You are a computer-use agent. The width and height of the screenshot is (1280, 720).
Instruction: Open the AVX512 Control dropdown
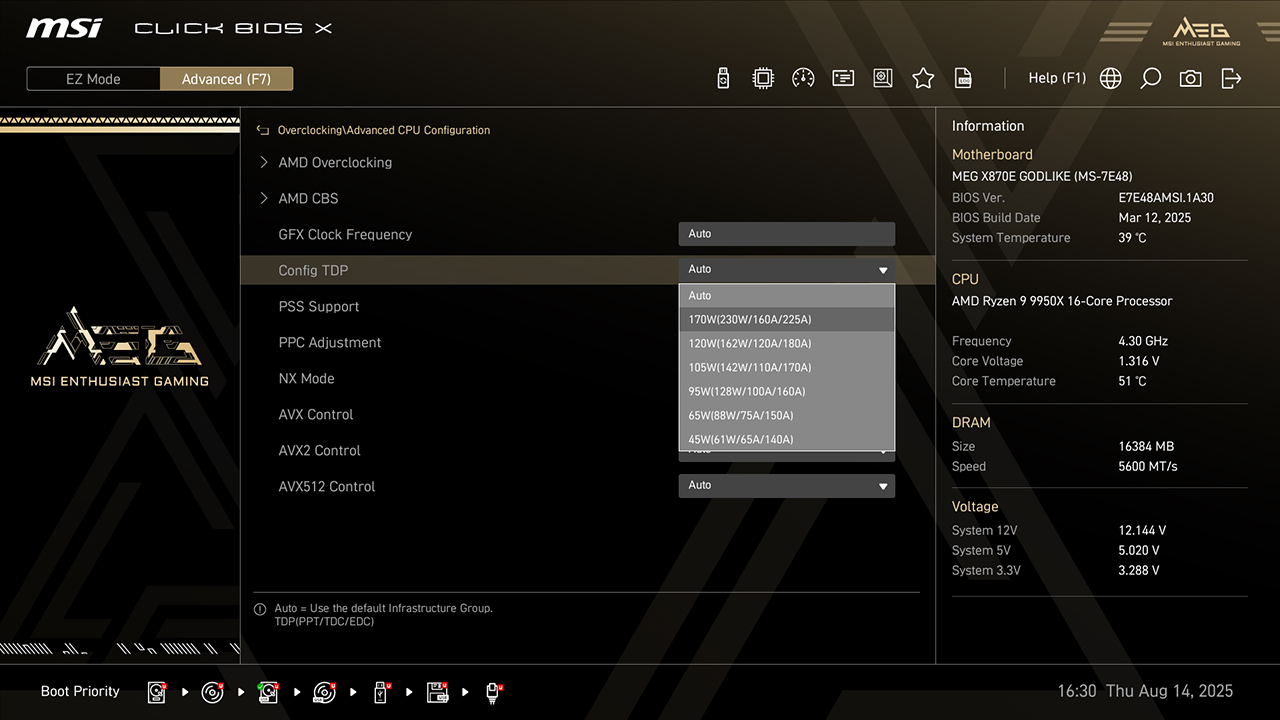786,486
